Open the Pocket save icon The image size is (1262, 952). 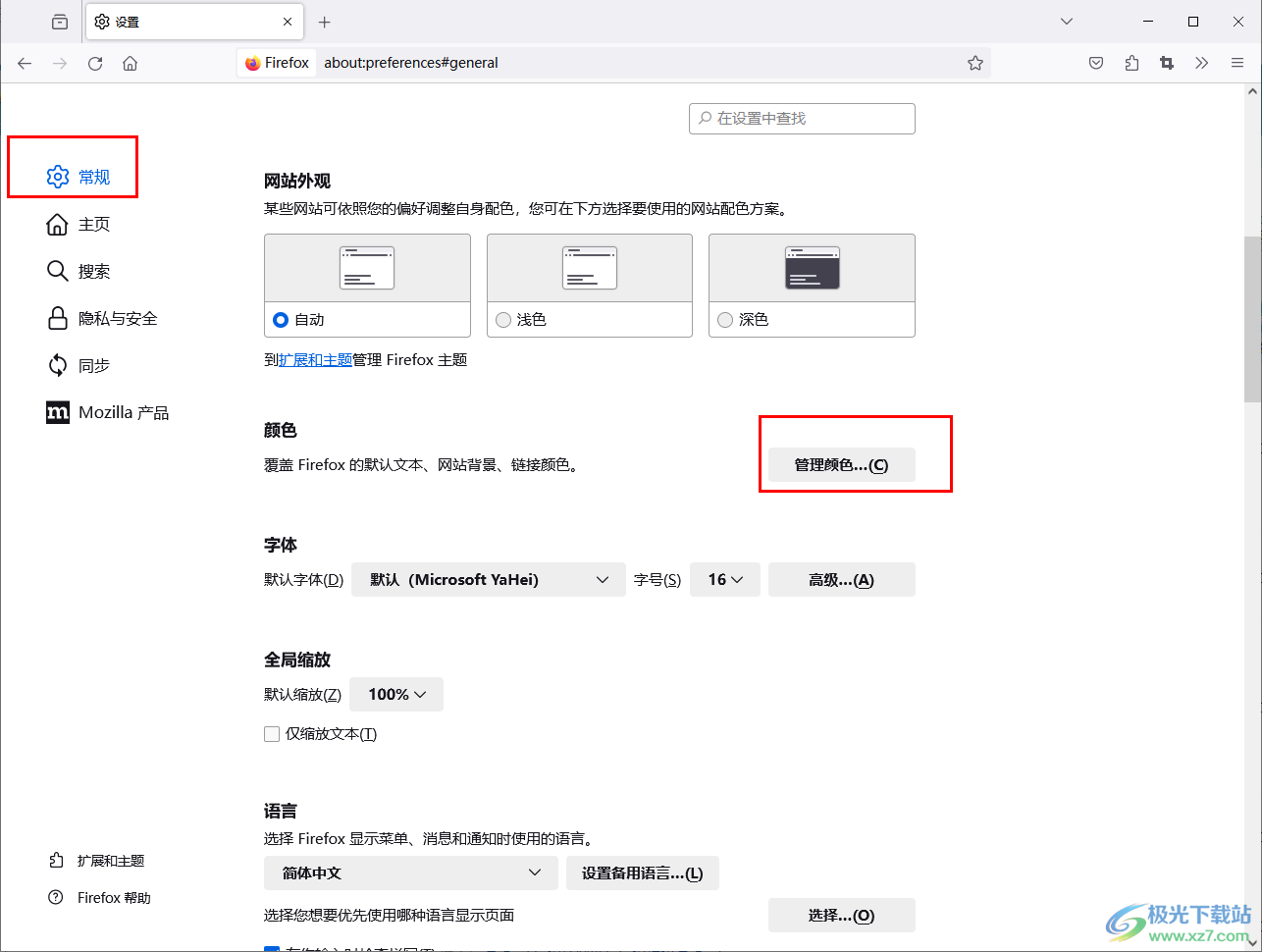[x=1096, y=63]
